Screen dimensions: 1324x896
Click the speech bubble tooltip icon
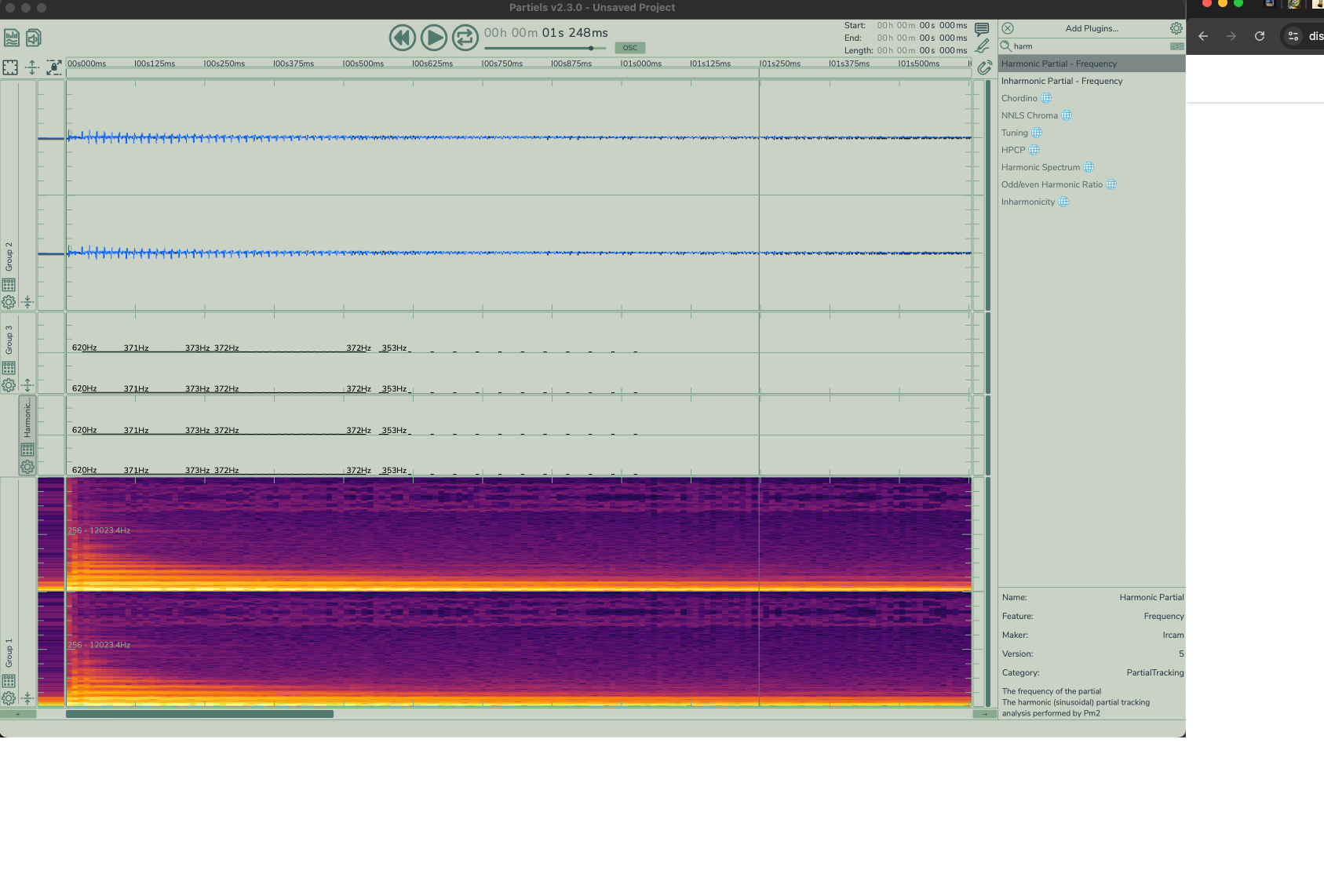[982, 29]
